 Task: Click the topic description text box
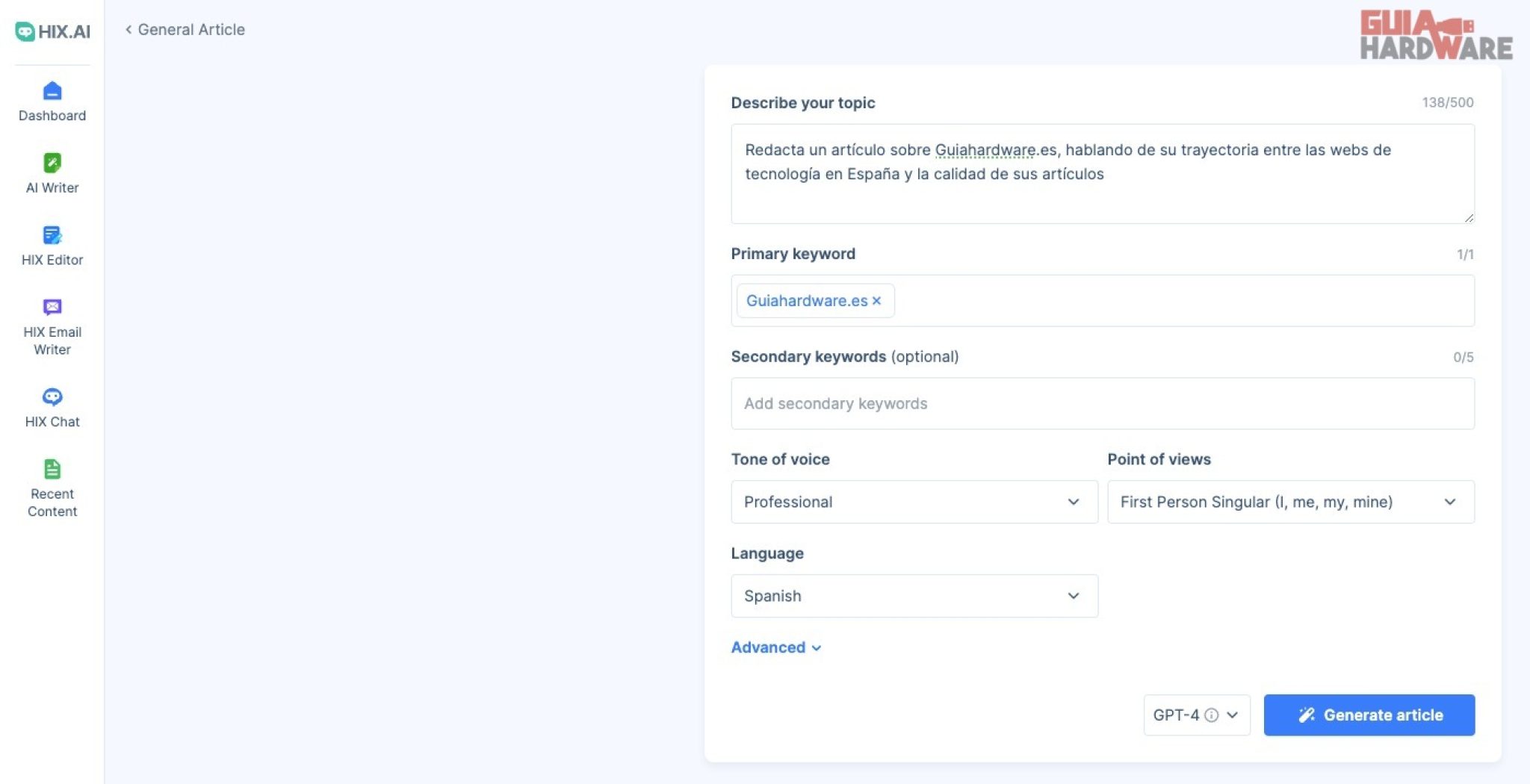tap(1102, 174)
